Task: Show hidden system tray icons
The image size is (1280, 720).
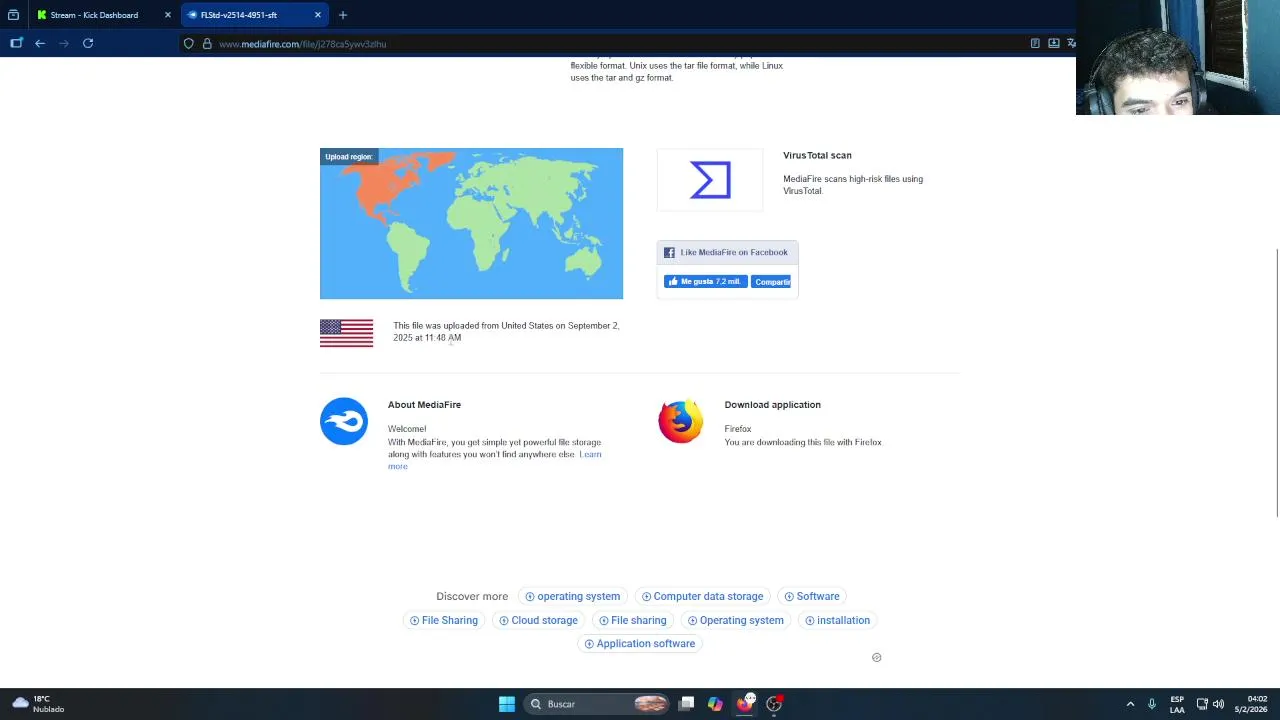Action: pyautogui.click(x=1130, y=704)
